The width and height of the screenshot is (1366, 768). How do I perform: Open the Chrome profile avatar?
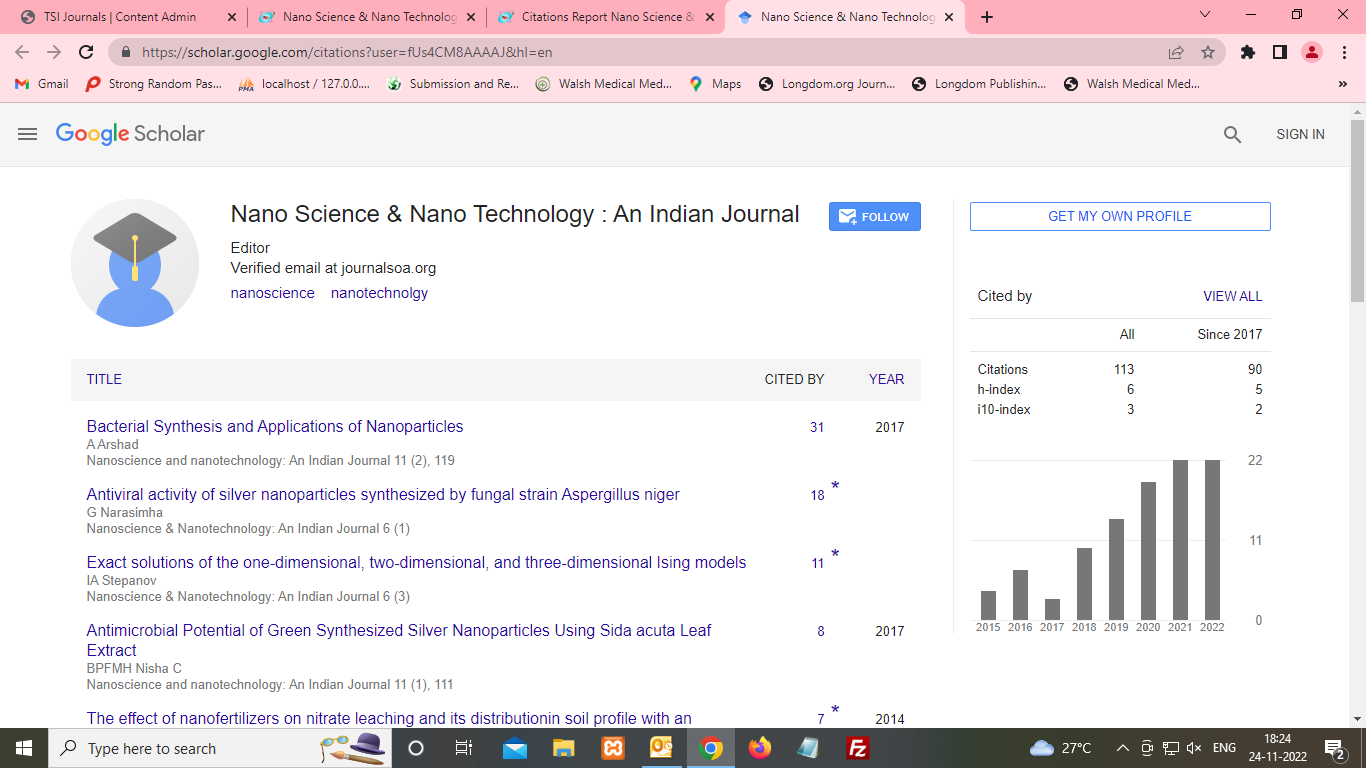(x=1312, y=52)
